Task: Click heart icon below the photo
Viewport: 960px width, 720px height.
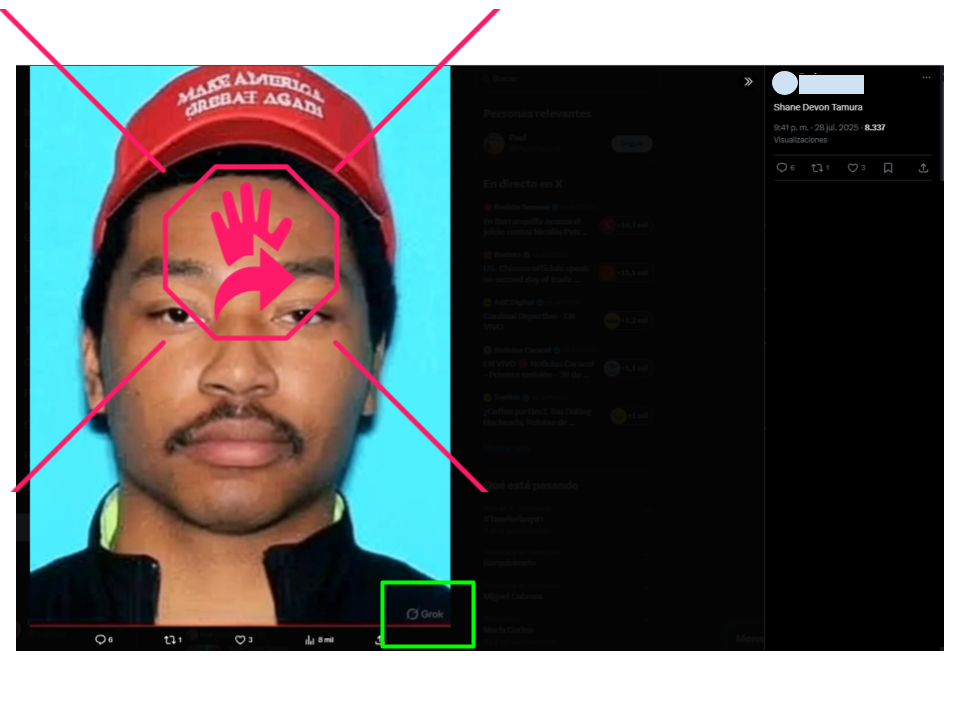Action: [240, 640]
